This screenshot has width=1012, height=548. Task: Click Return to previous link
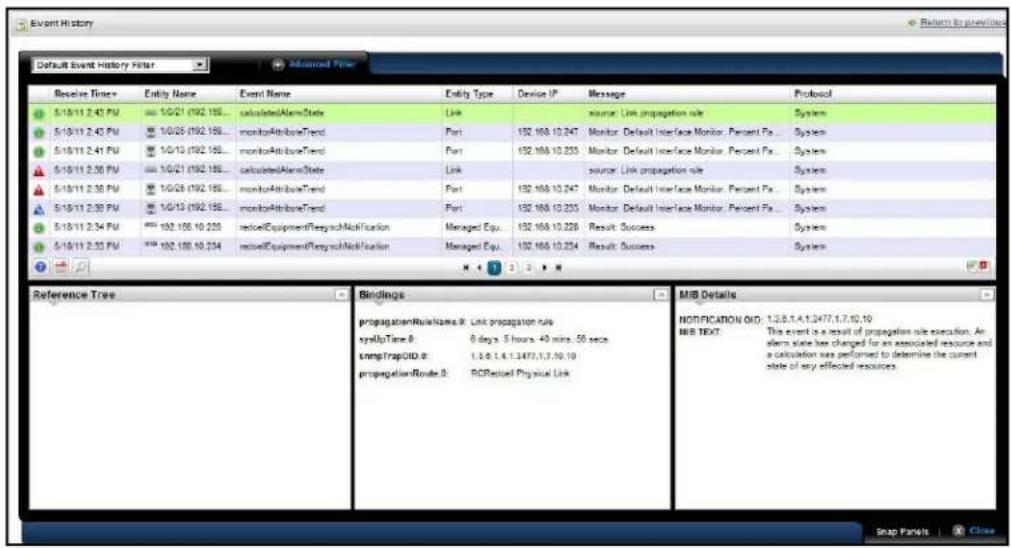click(x=958, y=23)
